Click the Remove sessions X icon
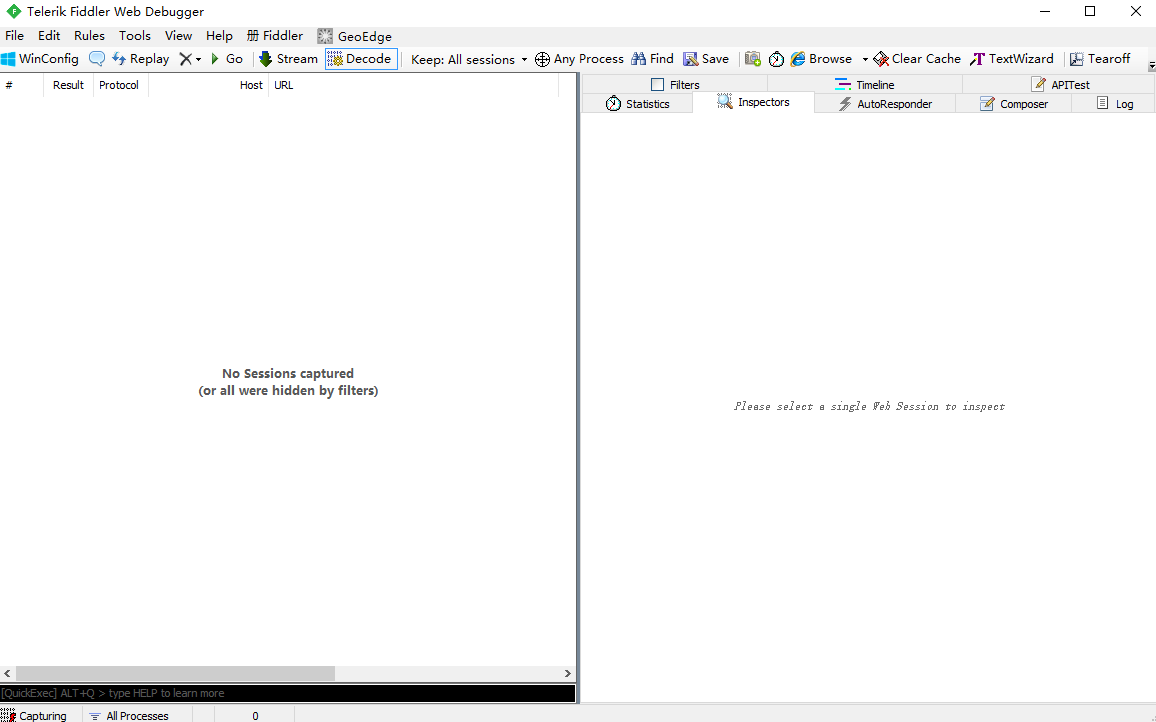 click(186, 59)
